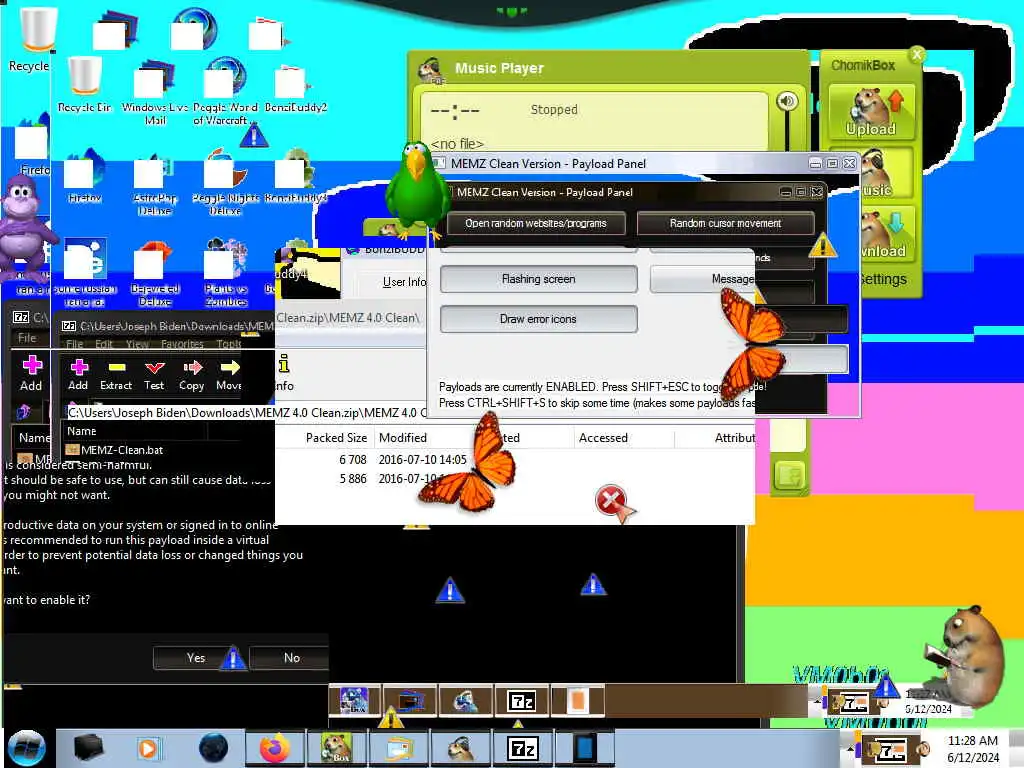Select AstroPop Deluxe desktop icon
This screenshot has width=1024, height=768.
[154, 185]
